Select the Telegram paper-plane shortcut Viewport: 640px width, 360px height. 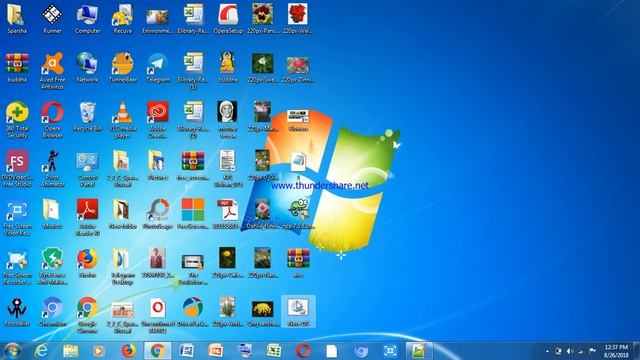(158, 67)
